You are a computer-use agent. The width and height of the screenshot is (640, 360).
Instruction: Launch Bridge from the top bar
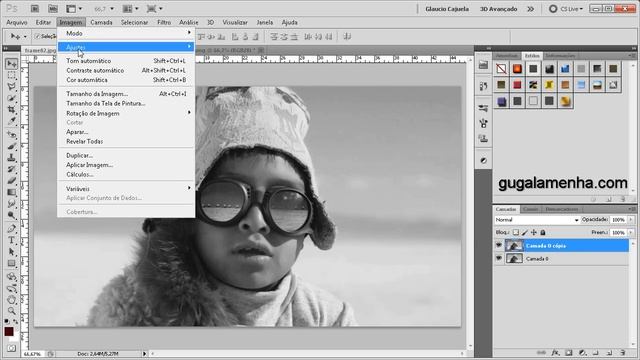click(x=35, y=9)
